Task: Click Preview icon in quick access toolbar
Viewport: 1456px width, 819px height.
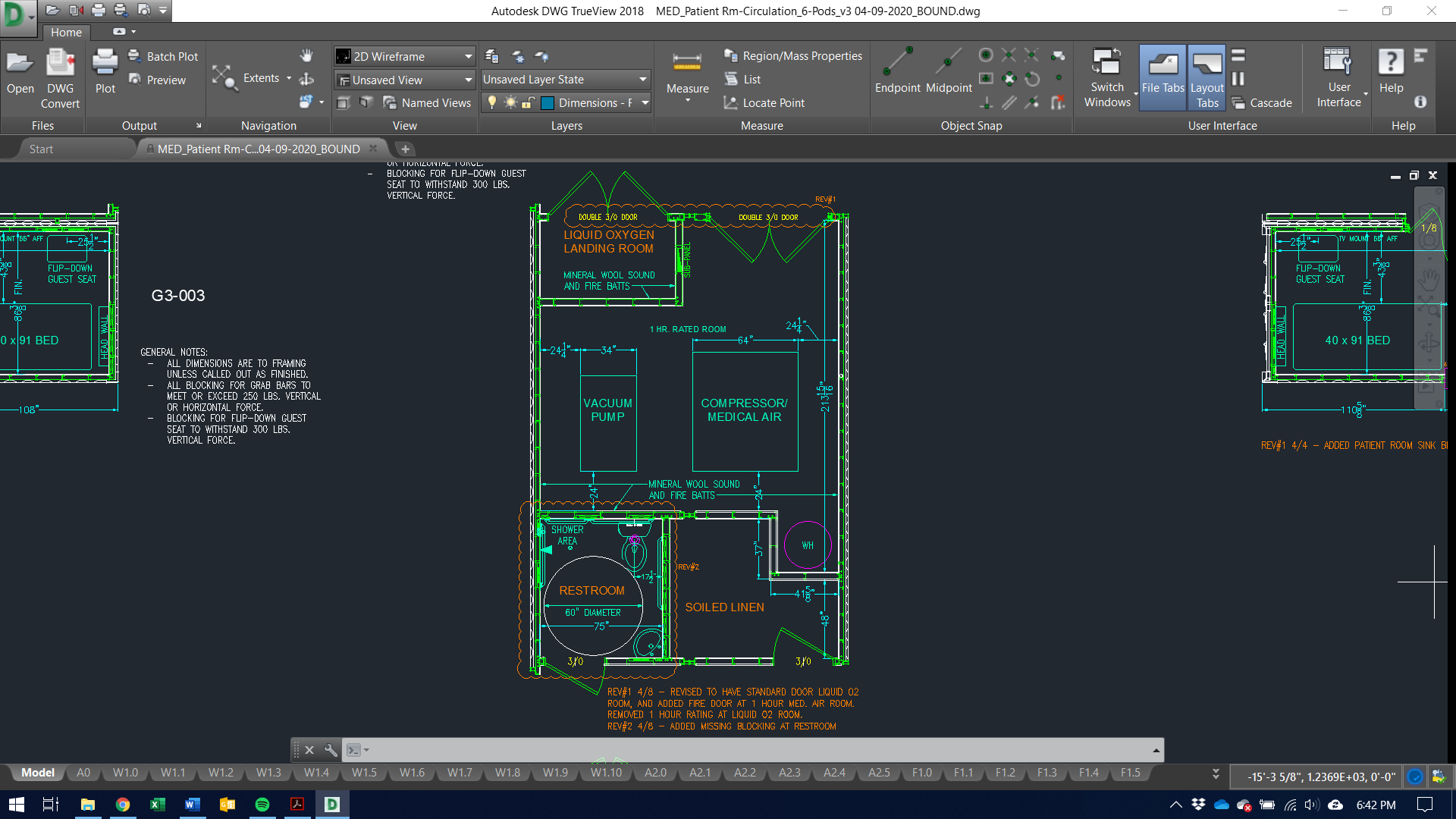Action: tap(143, 10)
